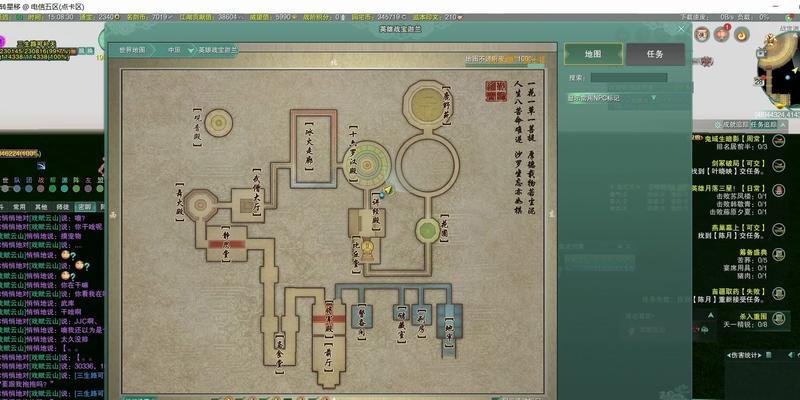Viewport: 800px width, 400px height.
Task: Select the 燕巢幕上【可交】 quest title
Action: [739, 228]
